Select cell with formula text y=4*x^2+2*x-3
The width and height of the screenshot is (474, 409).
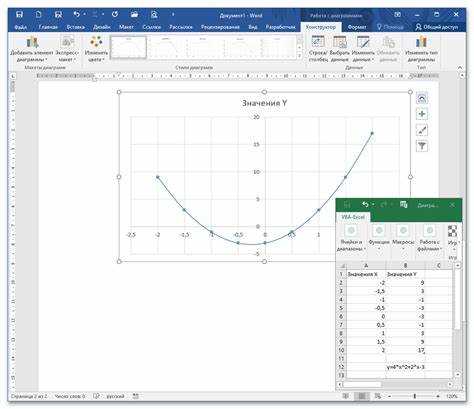406,367
